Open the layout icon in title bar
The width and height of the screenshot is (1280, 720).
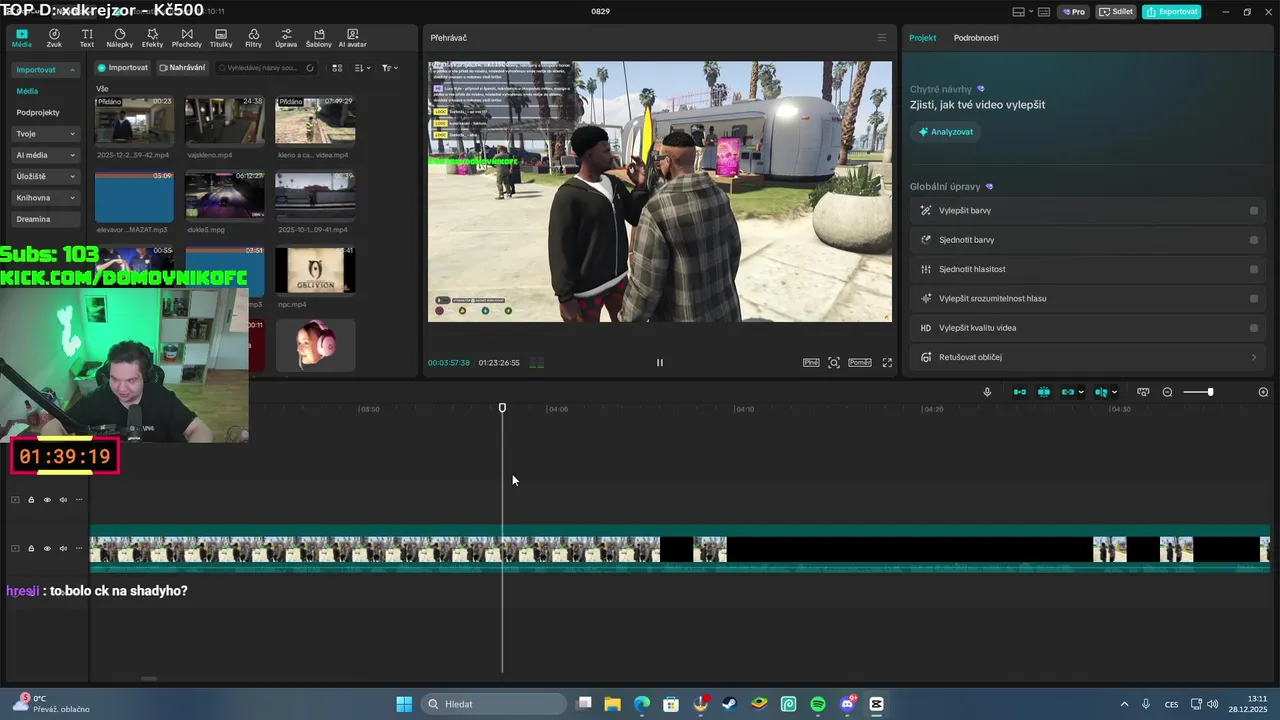pyautogui.click(x=1019, y=12)
